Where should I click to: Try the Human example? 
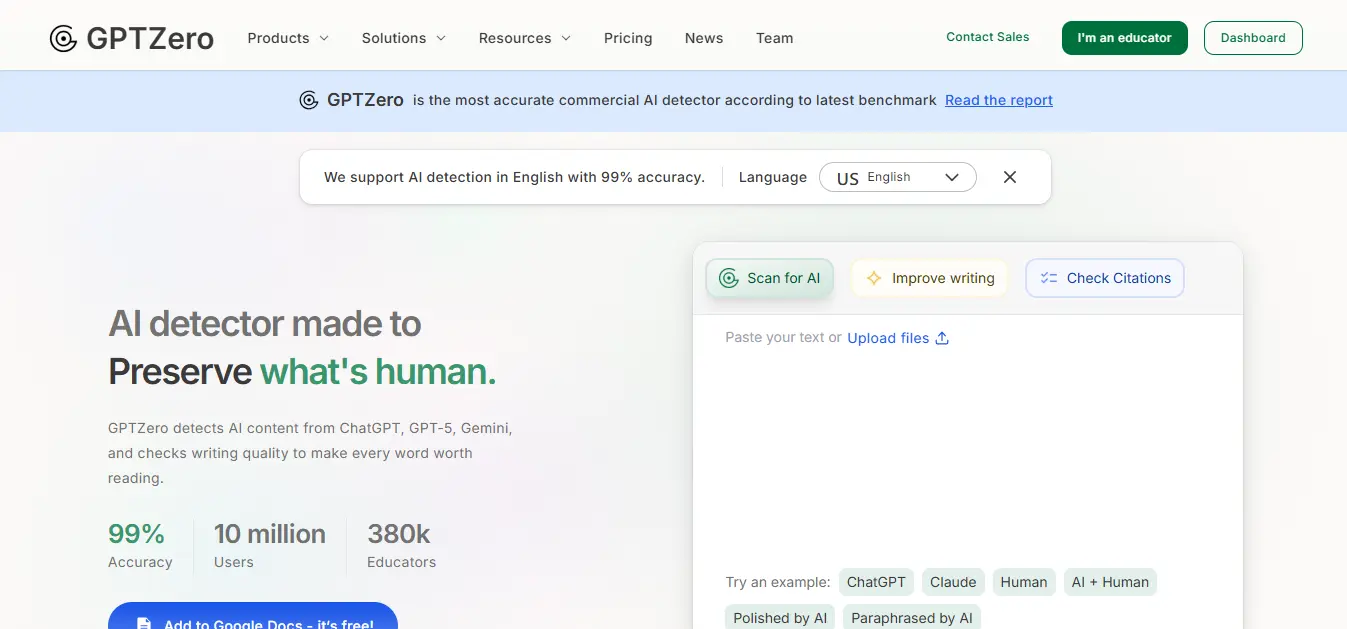(x=1024, y=582)
